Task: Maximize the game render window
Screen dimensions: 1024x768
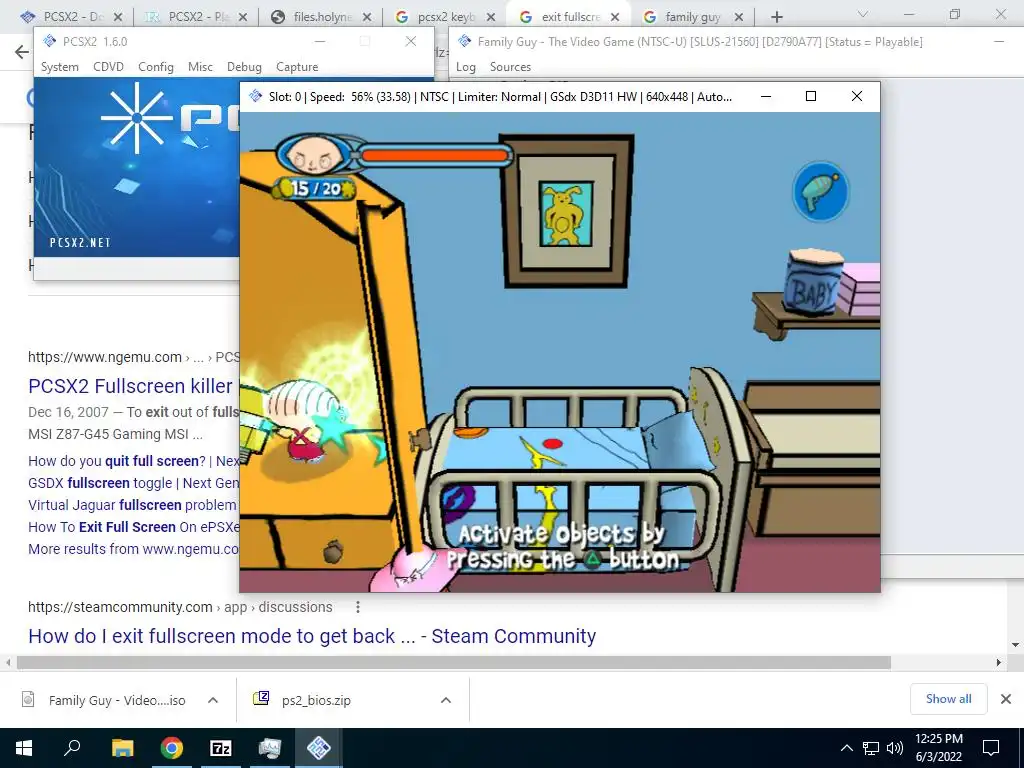Action: (810, 96)
